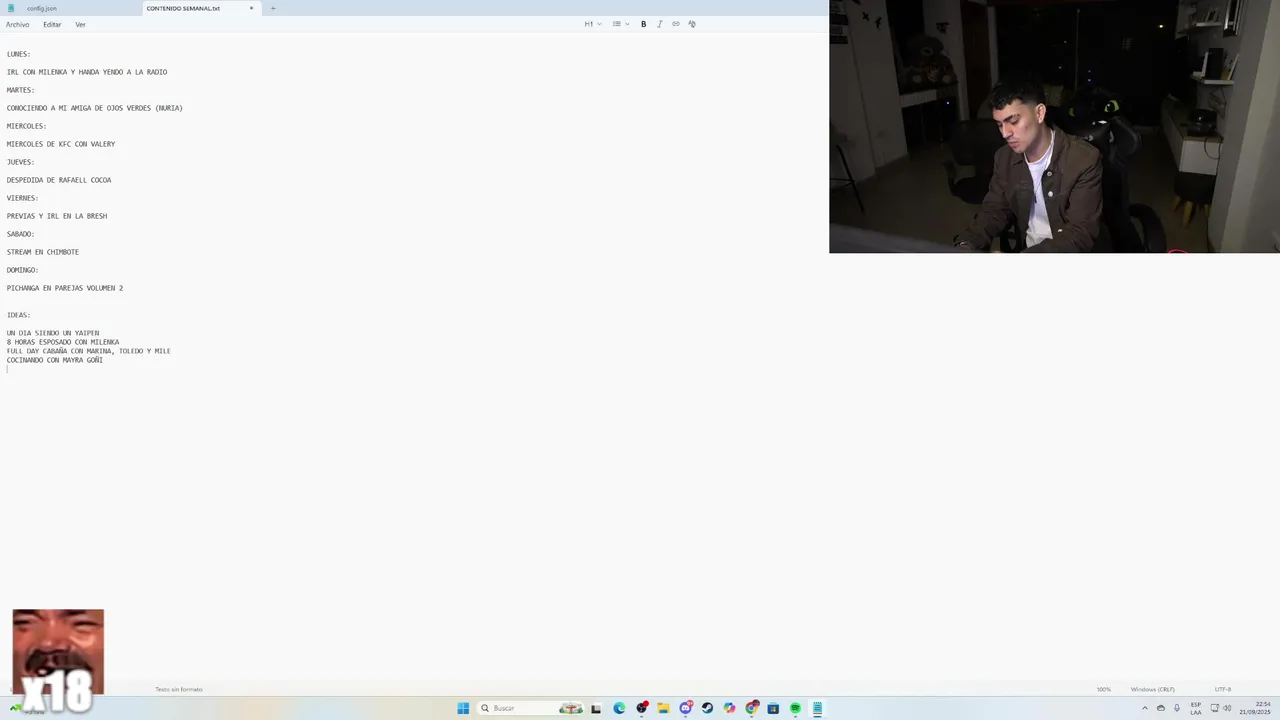The width and height of the screenshot is (1280, 720).
Task: Click line 'PICHANGA EN PAREJAS VOLUMEN 2'
Action: pos(65,288)
